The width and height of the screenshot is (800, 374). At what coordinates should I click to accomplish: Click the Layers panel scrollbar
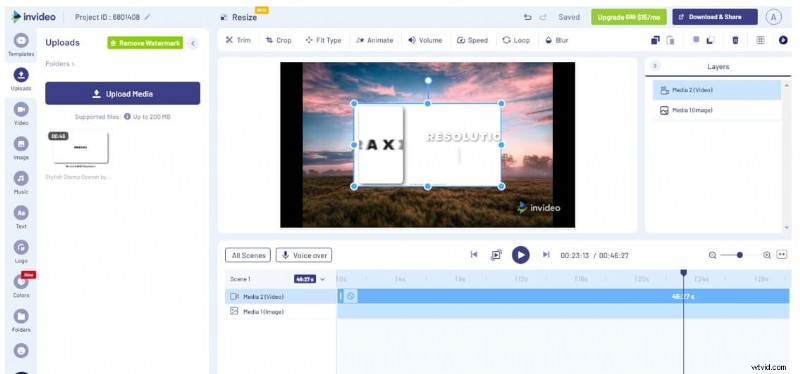[786, 156]
